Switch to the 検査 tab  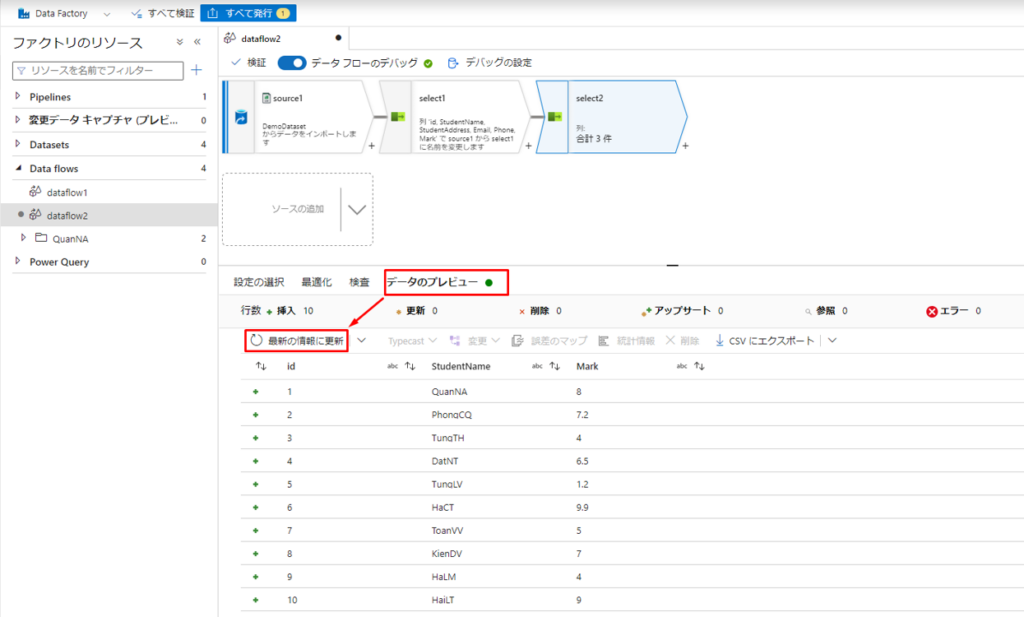pos(359,282)
